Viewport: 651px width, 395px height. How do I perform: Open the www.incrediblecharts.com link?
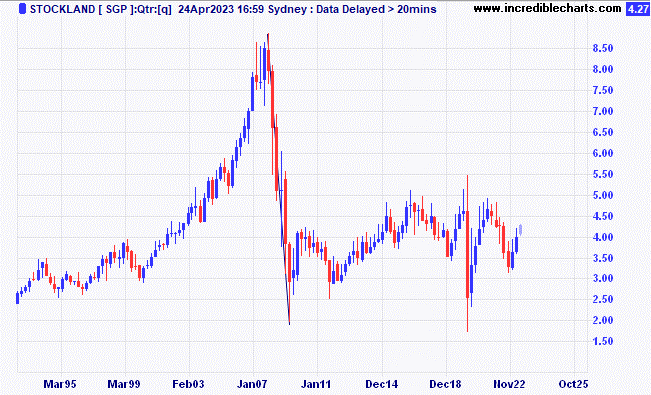547,8
